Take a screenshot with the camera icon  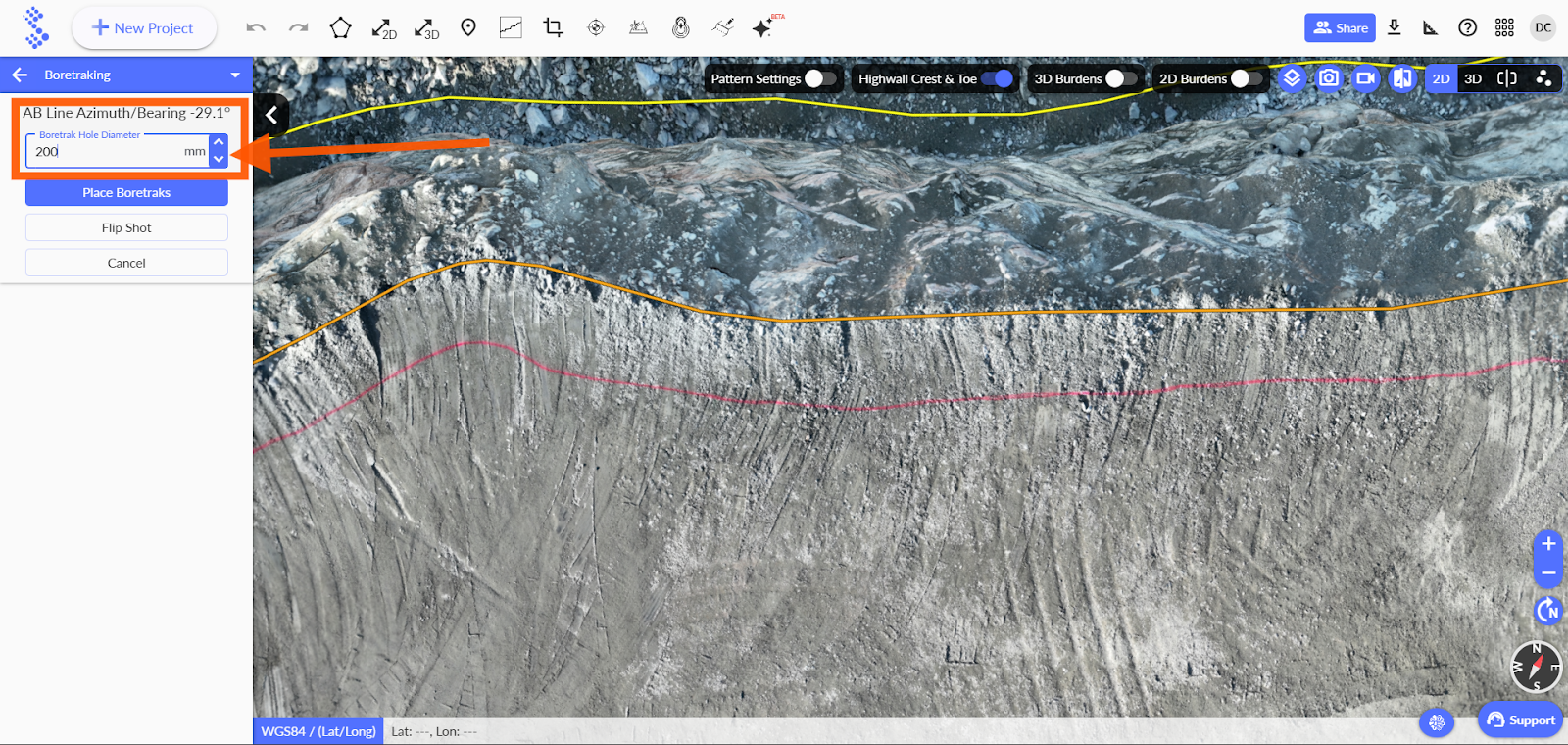tap(1328, 78)
